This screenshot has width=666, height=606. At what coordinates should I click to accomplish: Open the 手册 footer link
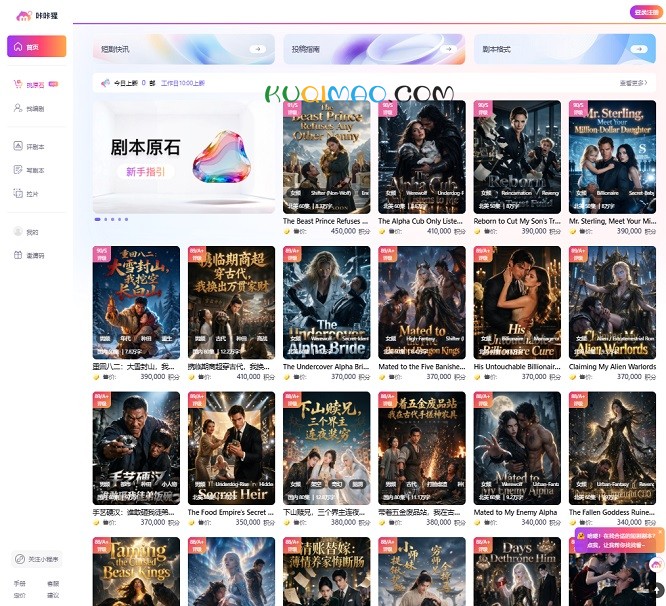(x=20, y=583)
